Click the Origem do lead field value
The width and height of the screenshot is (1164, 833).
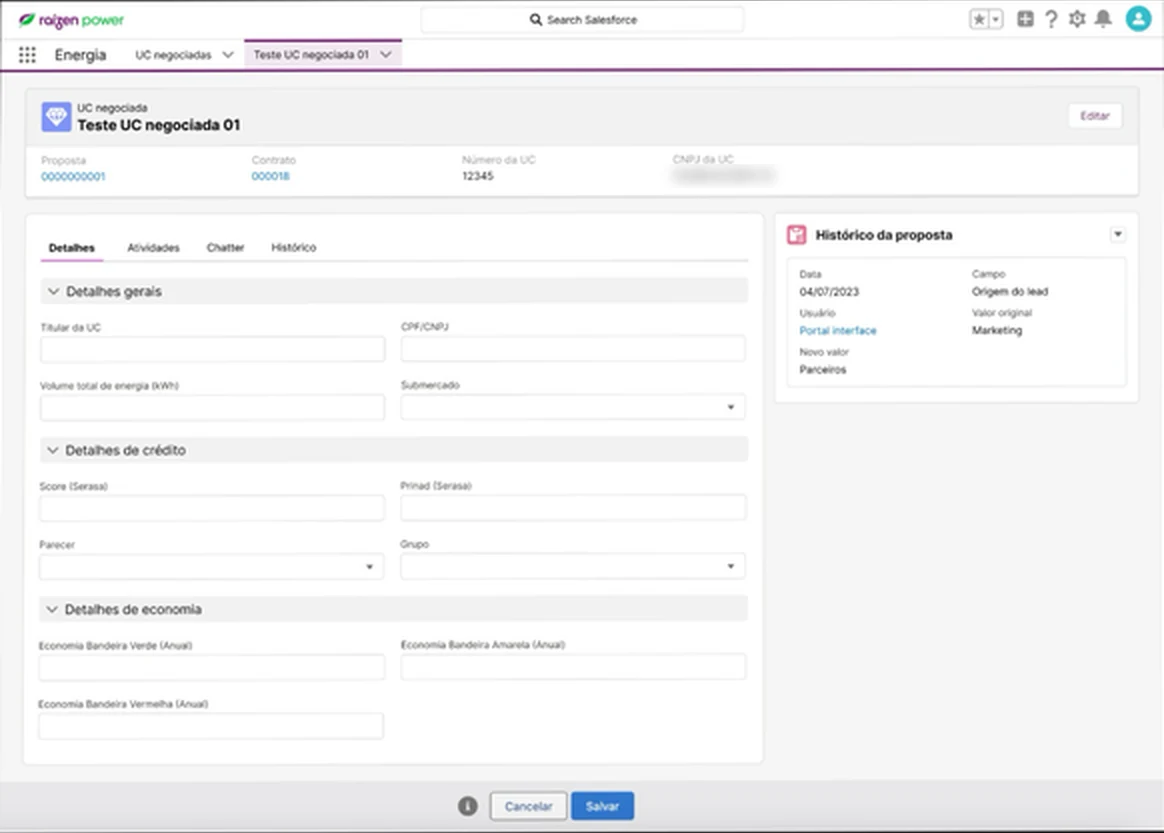pos(1010,292)
